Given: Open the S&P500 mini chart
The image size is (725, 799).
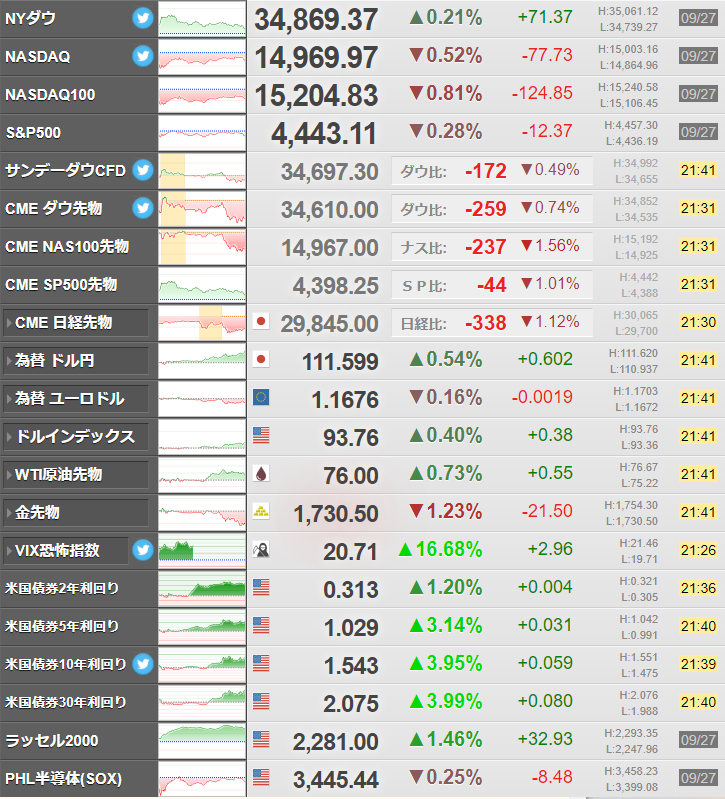Looking at the screenshot, I should click(x=202, y=132).
